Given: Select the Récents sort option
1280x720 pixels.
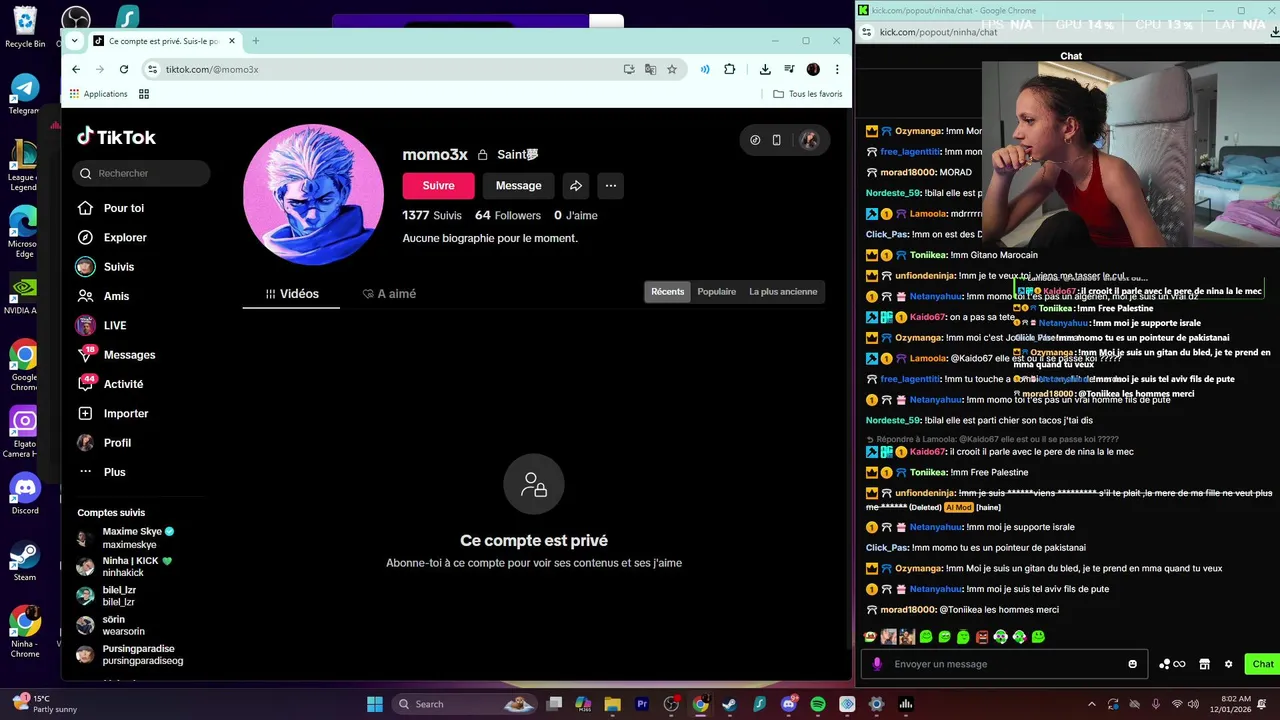Looking at the screenshot, I should pos(668,292).
